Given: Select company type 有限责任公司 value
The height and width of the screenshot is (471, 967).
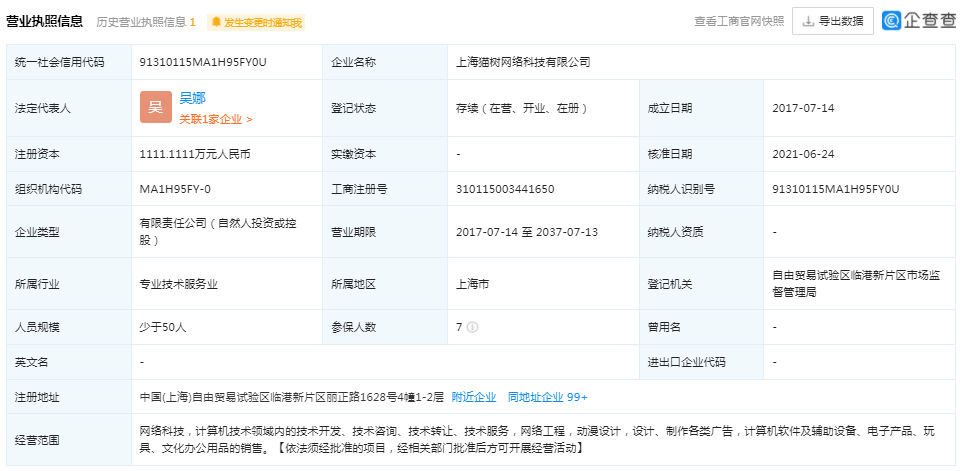Looking at the screenshot, I should click(218, 232).
